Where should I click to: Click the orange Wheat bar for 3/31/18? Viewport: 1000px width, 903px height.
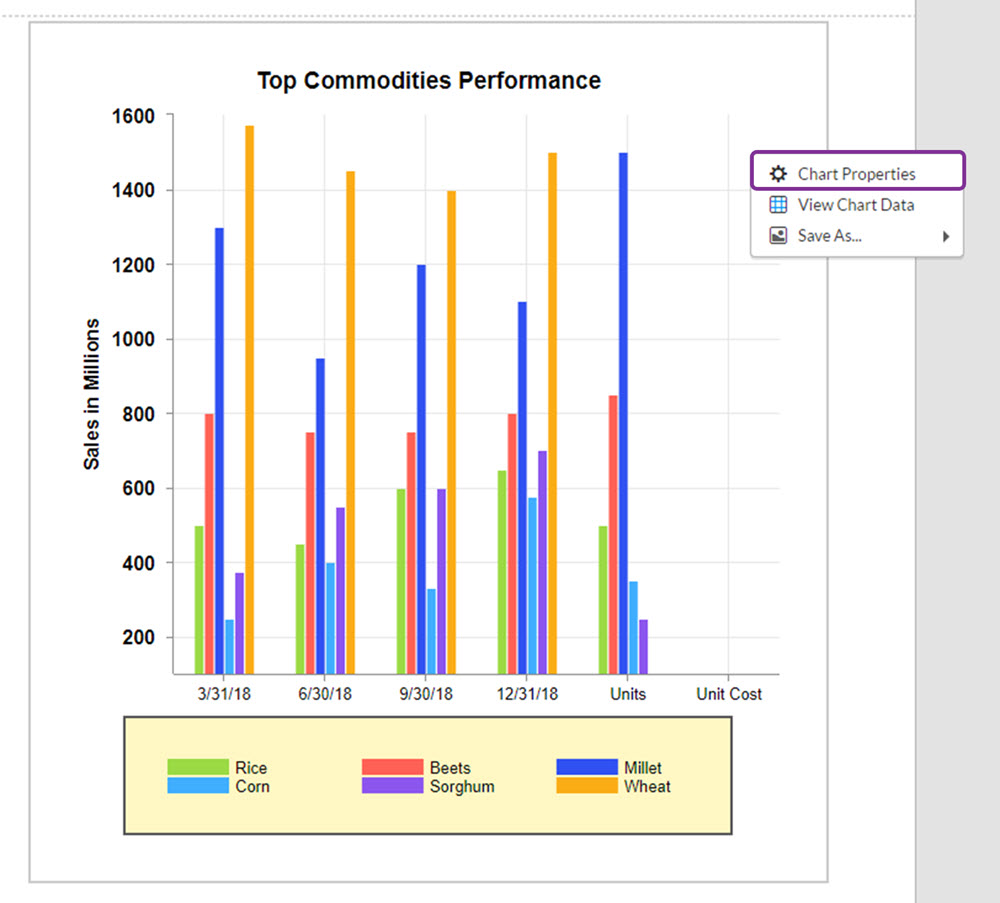click(x=249, y=400)
